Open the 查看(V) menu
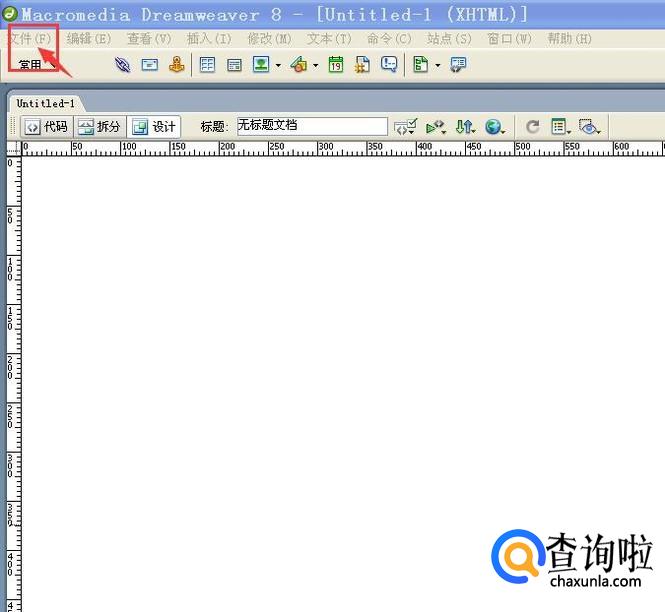The image size is (665, 612). 149,39
